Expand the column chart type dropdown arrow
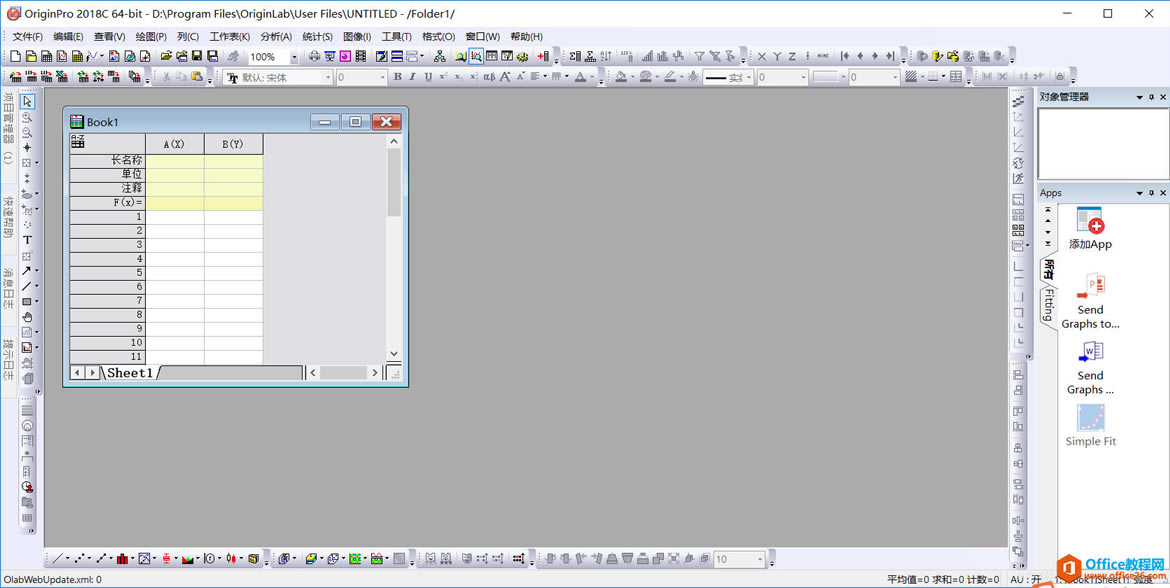 pyautogui.click(x=131, y=558)
